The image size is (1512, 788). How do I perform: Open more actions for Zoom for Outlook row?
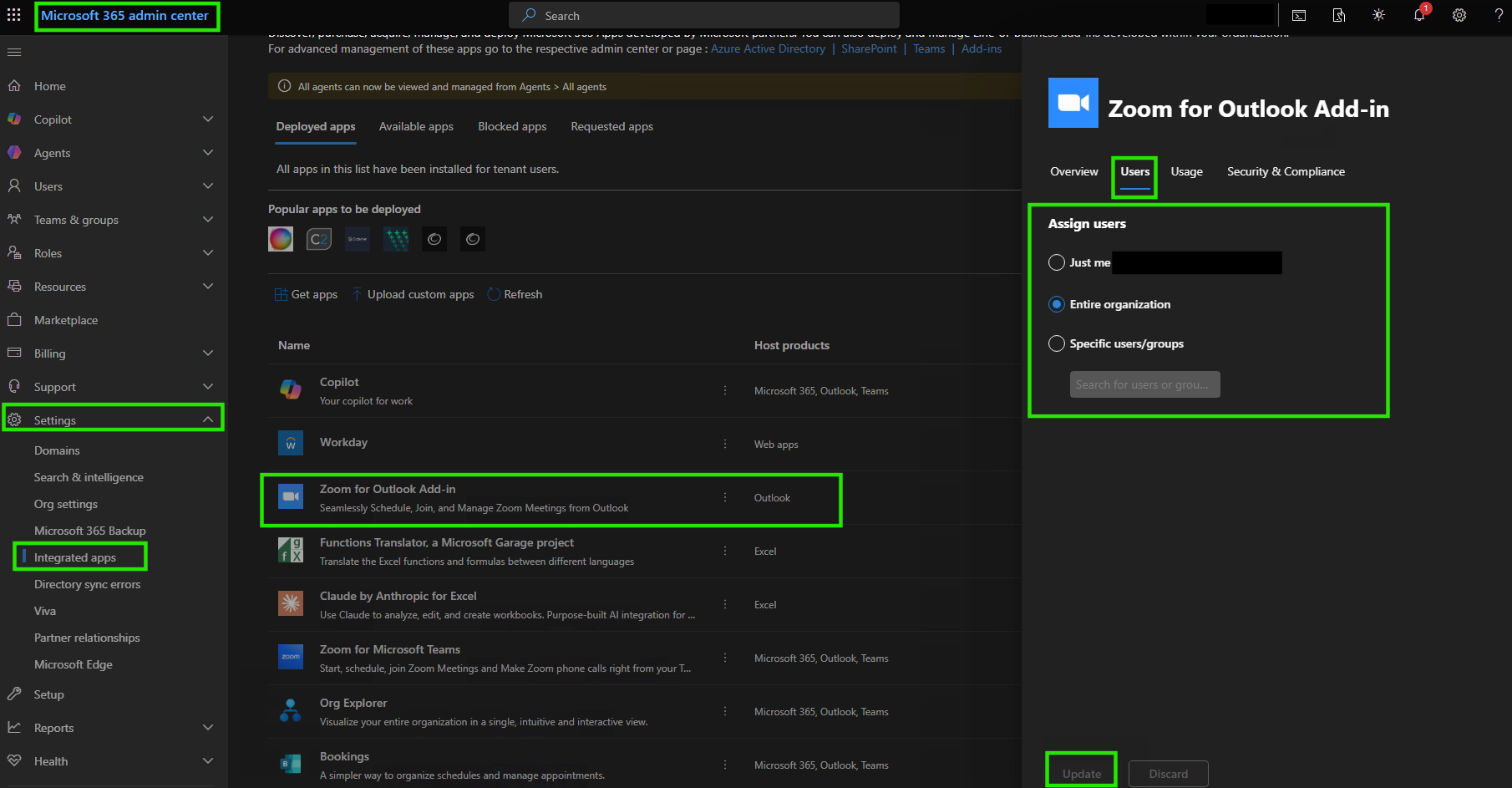click(x=725, y=497)
